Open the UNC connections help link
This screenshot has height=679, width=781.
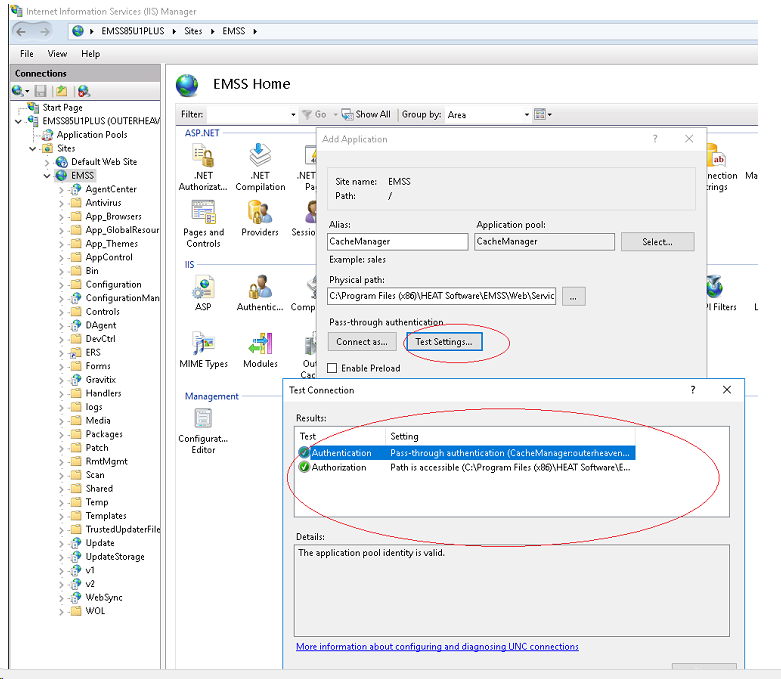(x=437, y=647)
